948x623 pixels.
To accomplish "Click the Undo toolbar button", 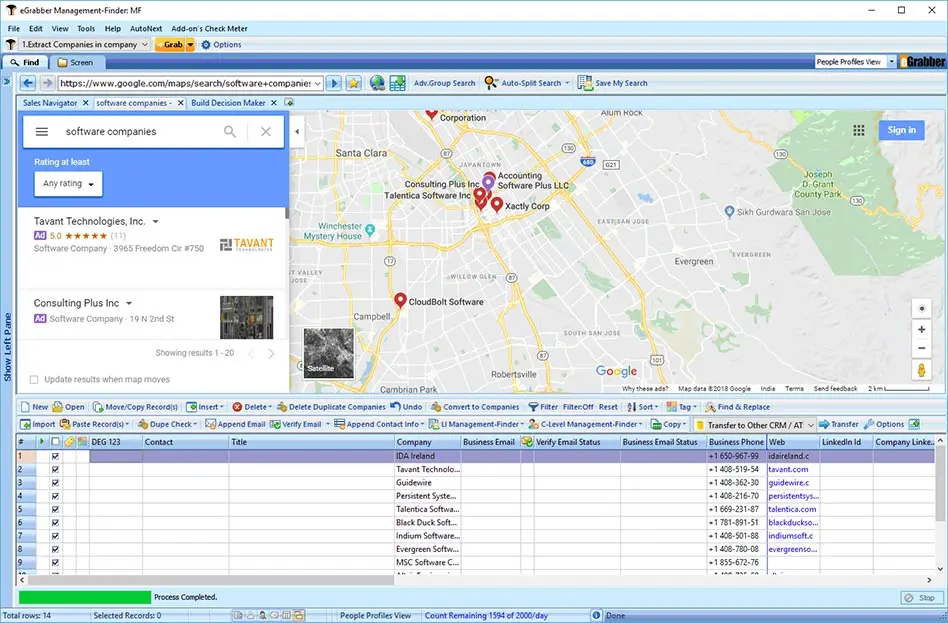I will (406, 407).
